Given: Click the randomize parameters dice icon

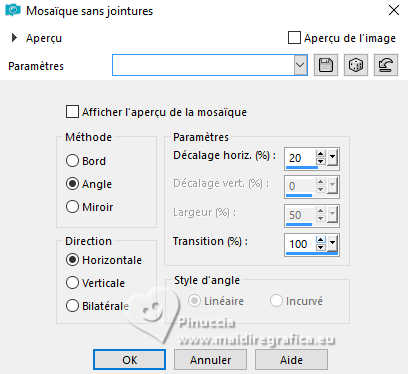Looking at the screenshot, I should click(x=356, y=65).
